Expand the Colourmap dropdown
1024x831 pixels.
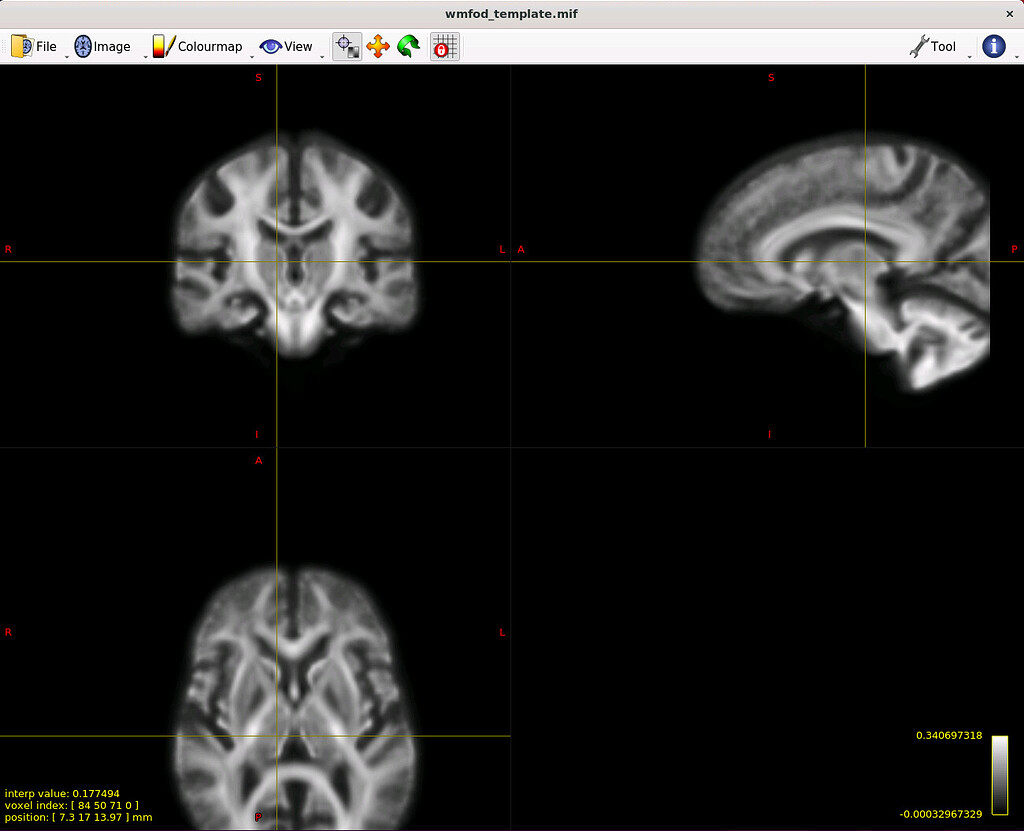198,47
